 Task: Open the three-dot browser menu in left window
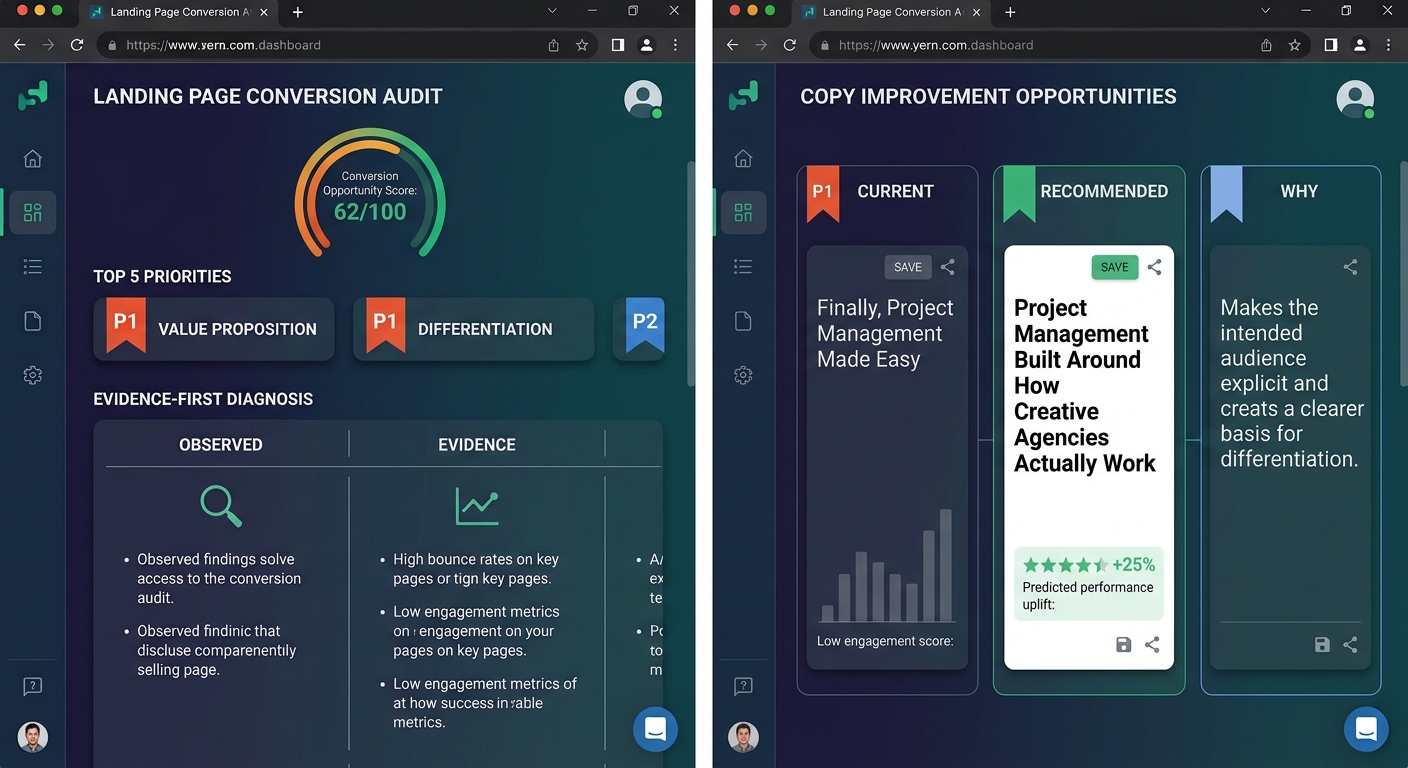pos(676,45)
